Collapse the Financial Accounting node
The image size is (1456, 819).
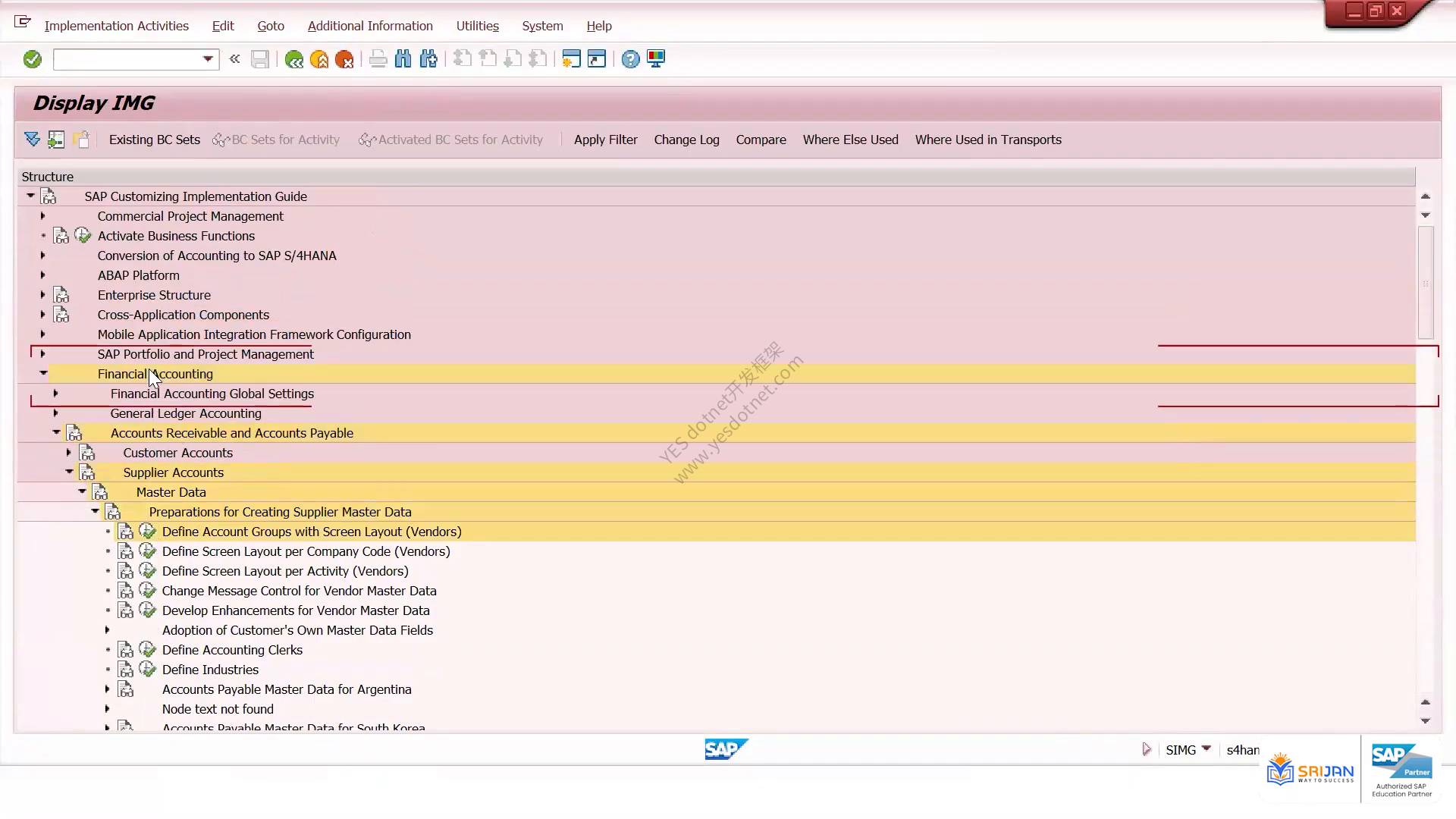click(x=43, y=374)
